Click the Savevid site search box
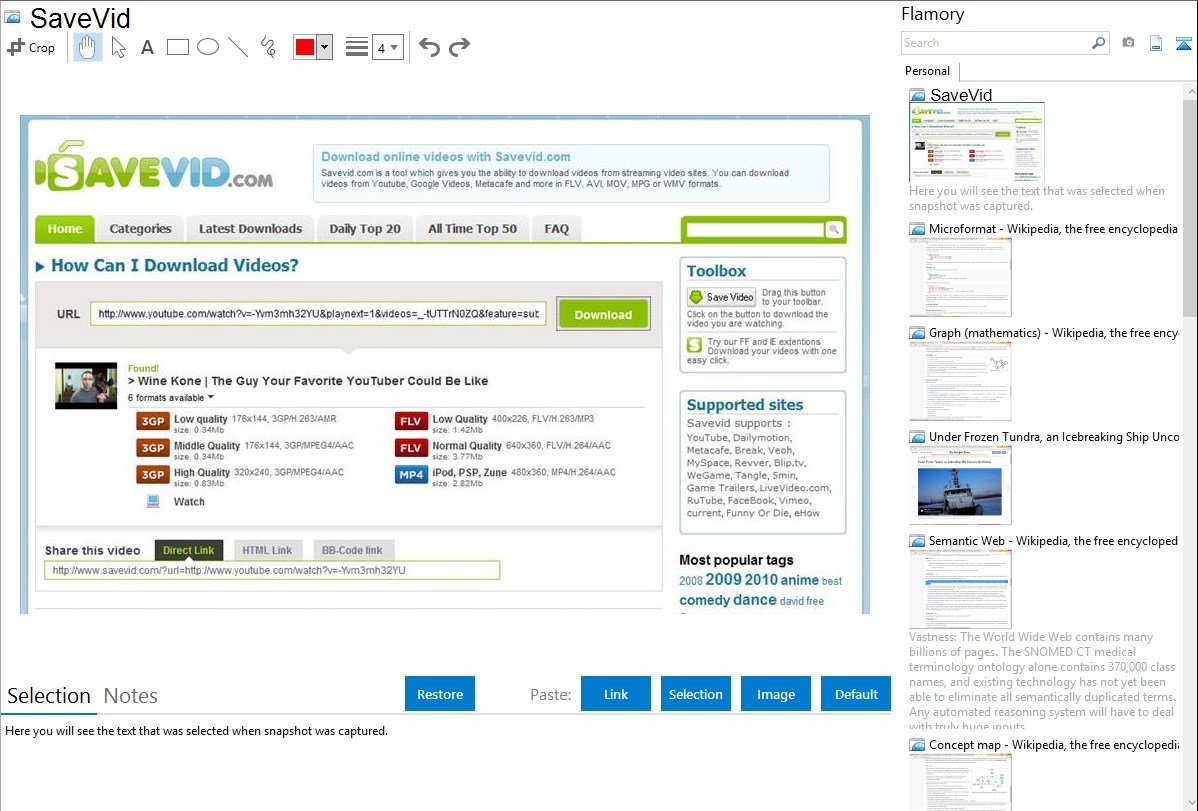This screenshot has width=1198, height=811. coord(755,229)
